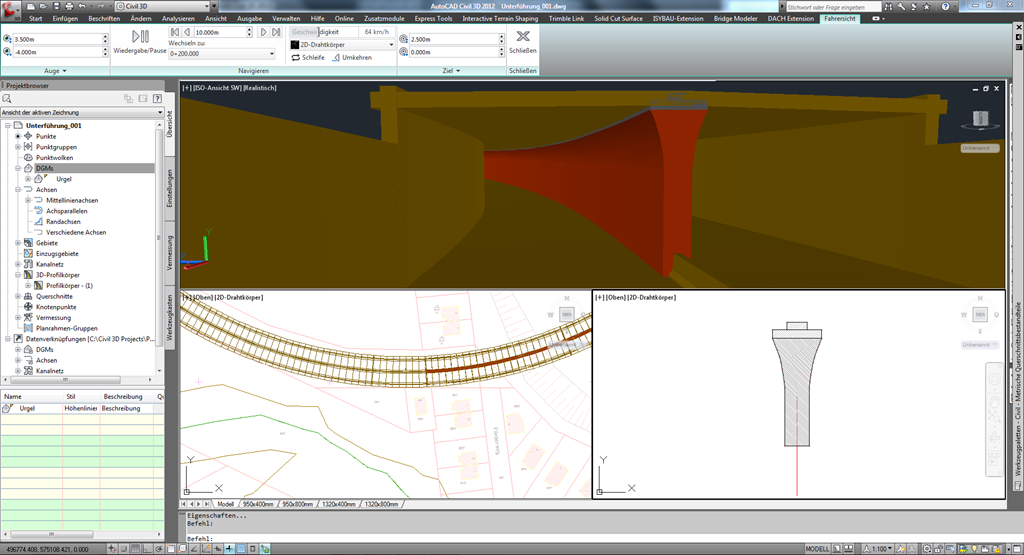Click the Projektbrowser help question-mark icon
Viewport: 1024px width, 555px height.
pos(157,98)
